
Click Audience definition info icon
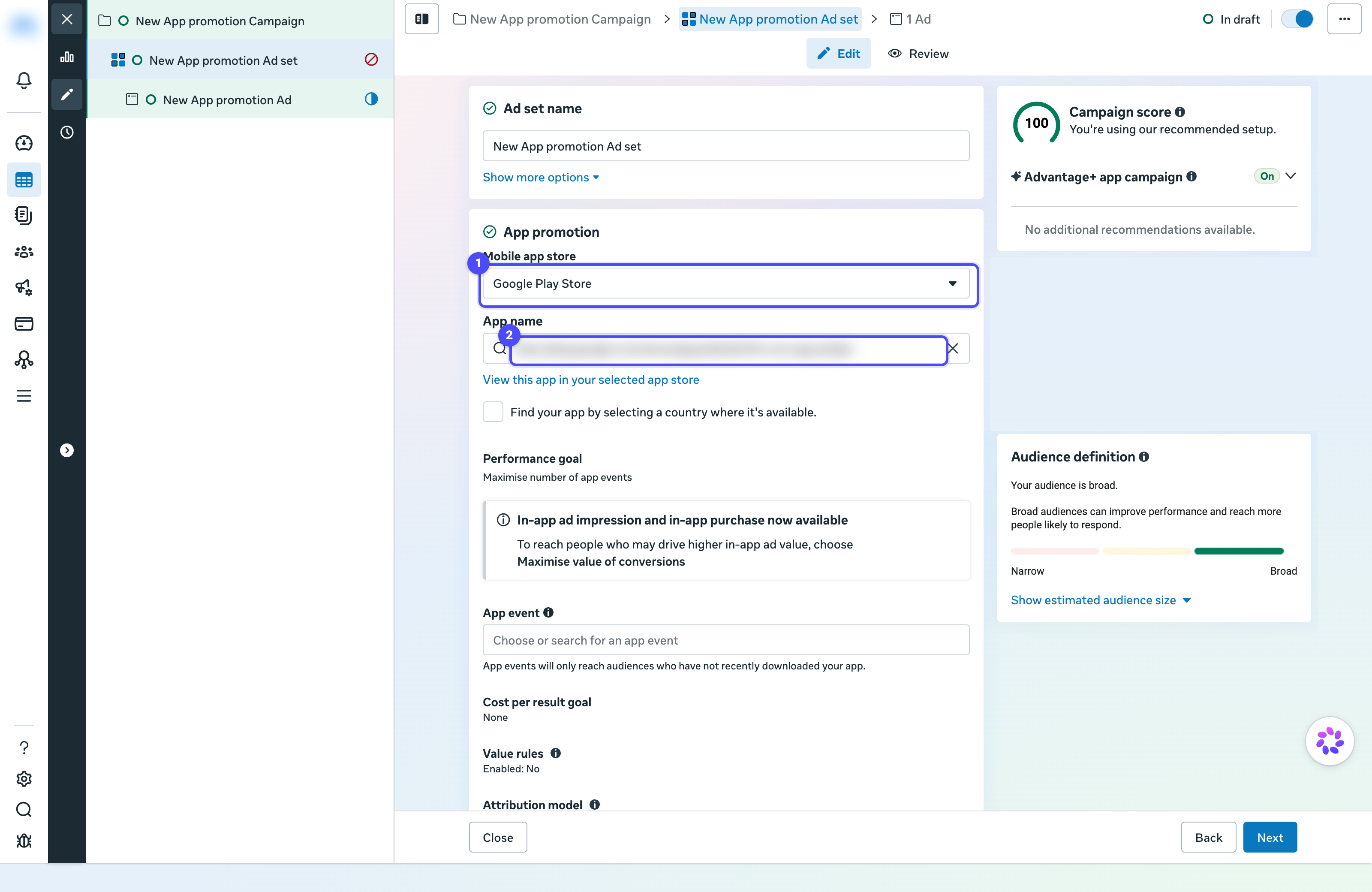tap(1144, 457)
